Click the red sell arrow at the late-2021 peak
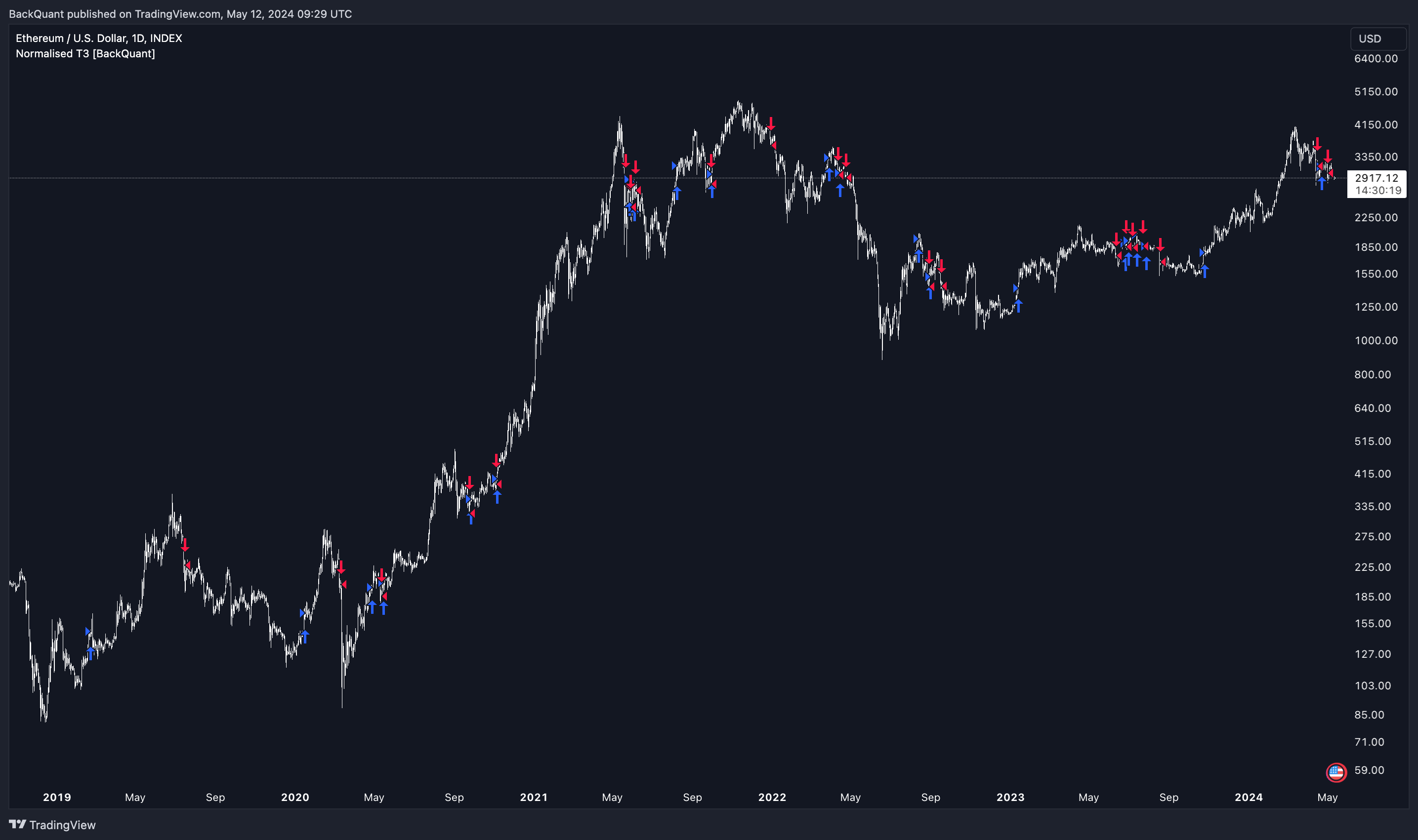The width and height of the screenshot is (1418, 840). tap(770, 123)
